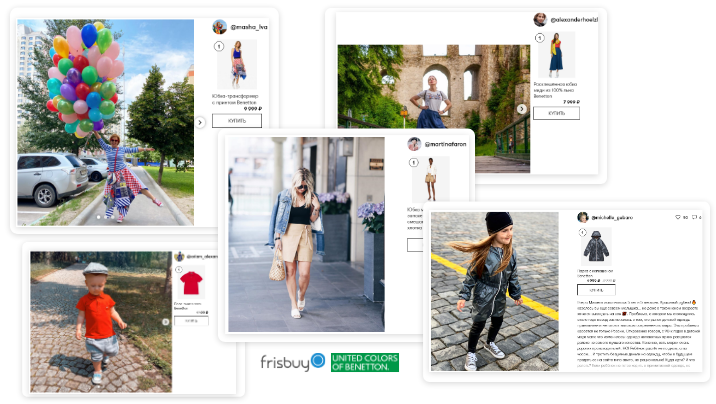Select the 9 999 ₽ price
This screenshot has height=404, width=716.
click(252, 109)
